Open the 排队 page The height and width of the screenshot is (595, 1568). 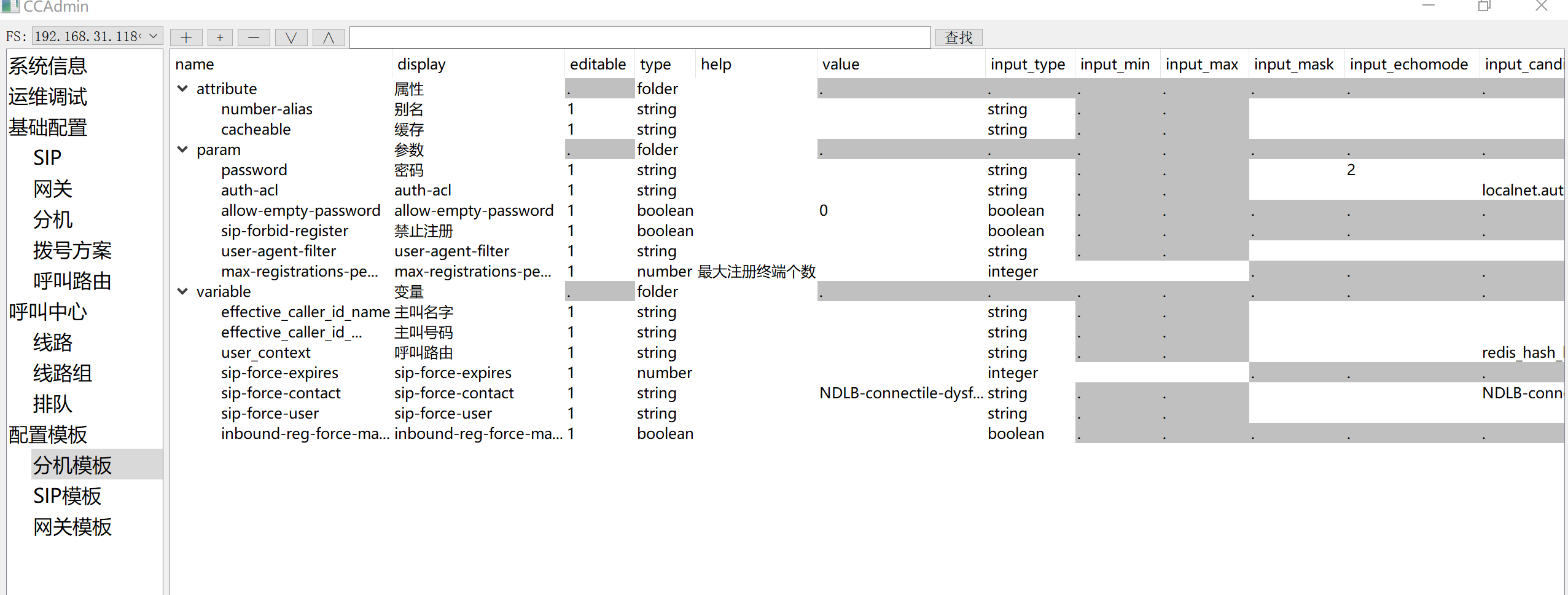53,404
